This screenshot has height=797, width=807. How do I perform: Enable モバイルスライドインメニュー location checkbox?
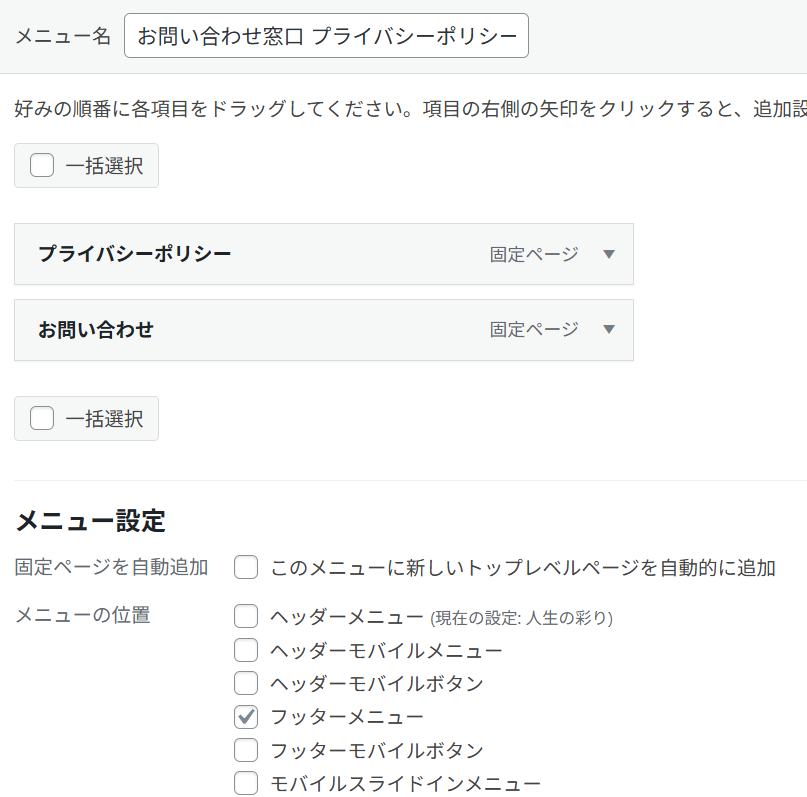[x=246, y=783]
